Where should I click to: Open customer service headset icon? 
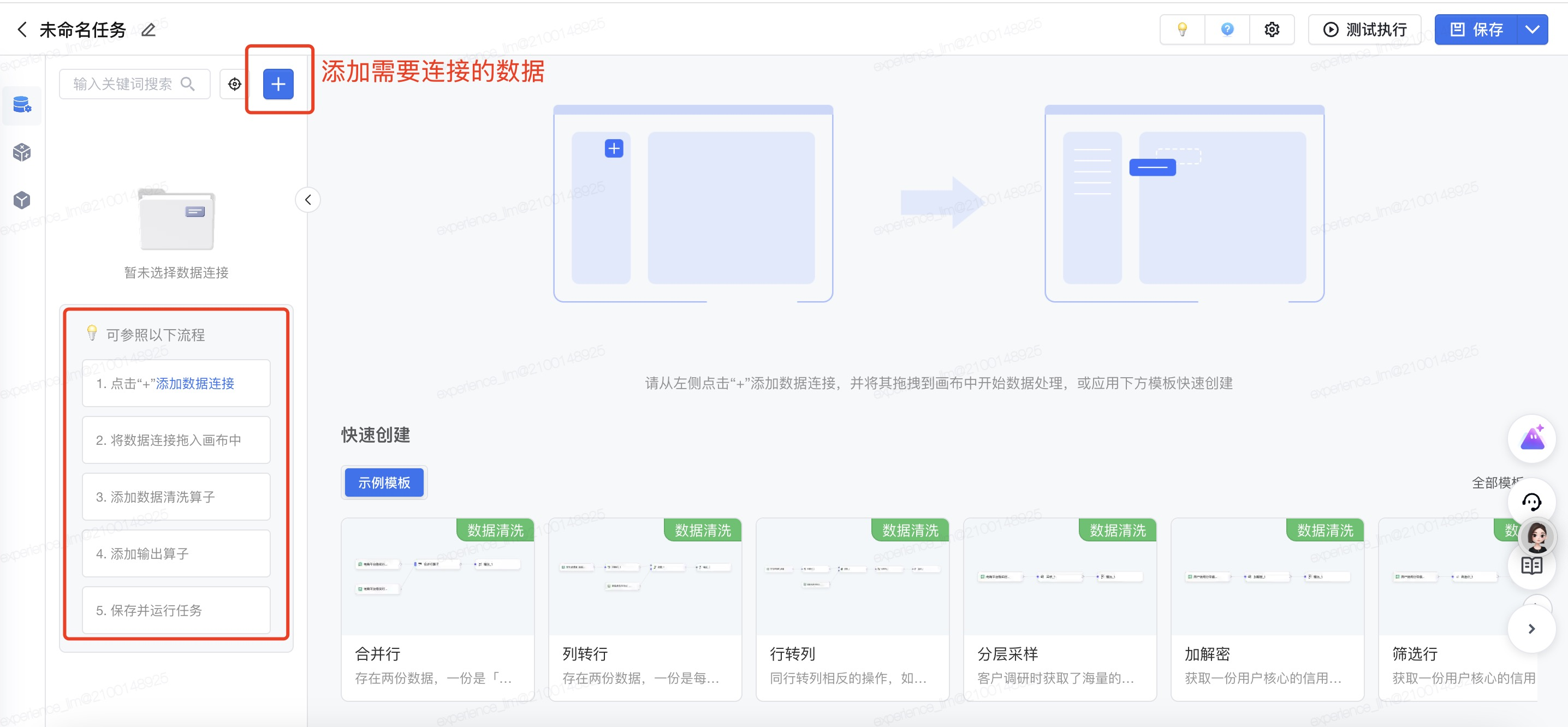click(1532, 502)
